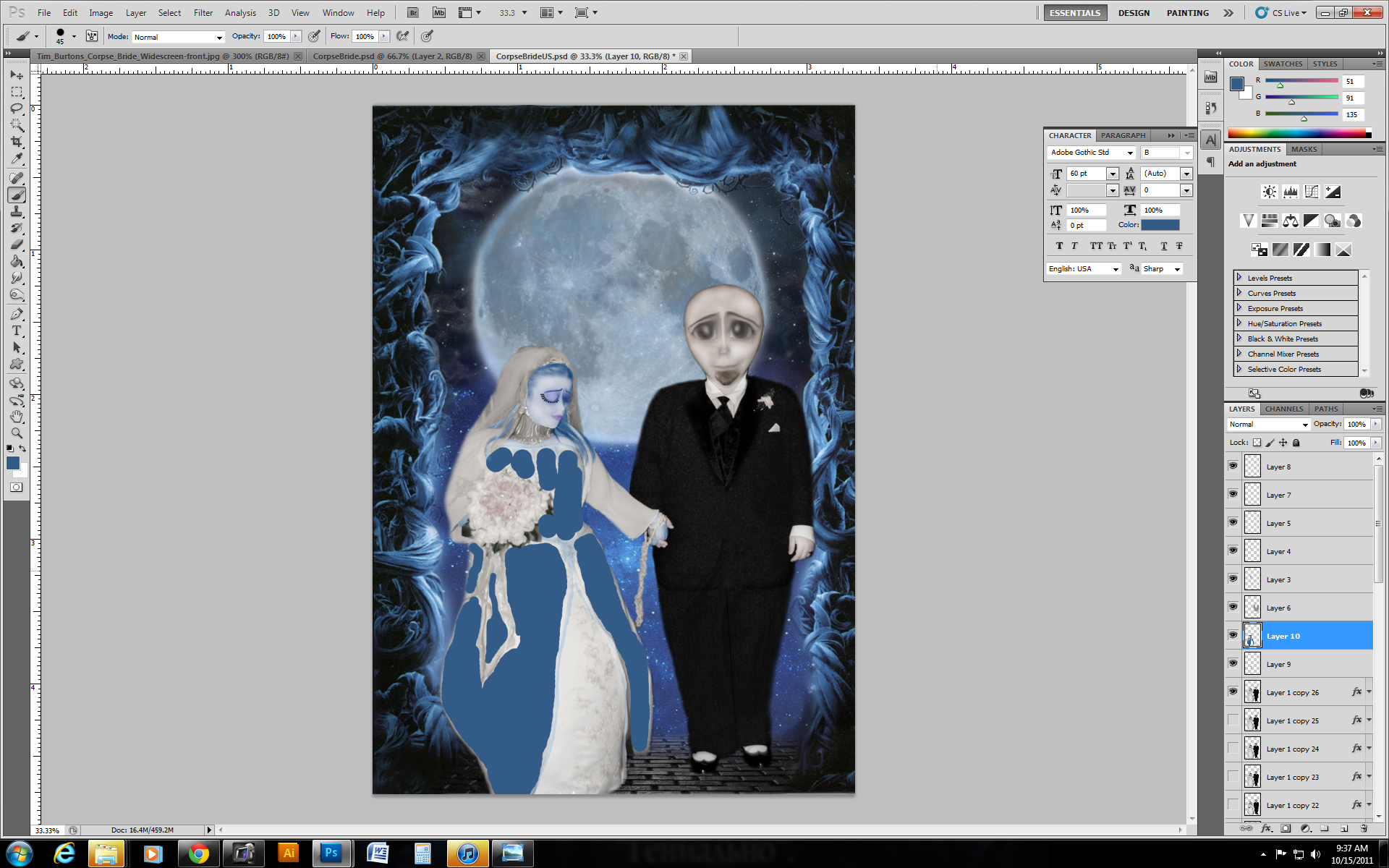Select the Paint Bucket tool
This screenshot has width=1389, height=868.
(17, 261)
